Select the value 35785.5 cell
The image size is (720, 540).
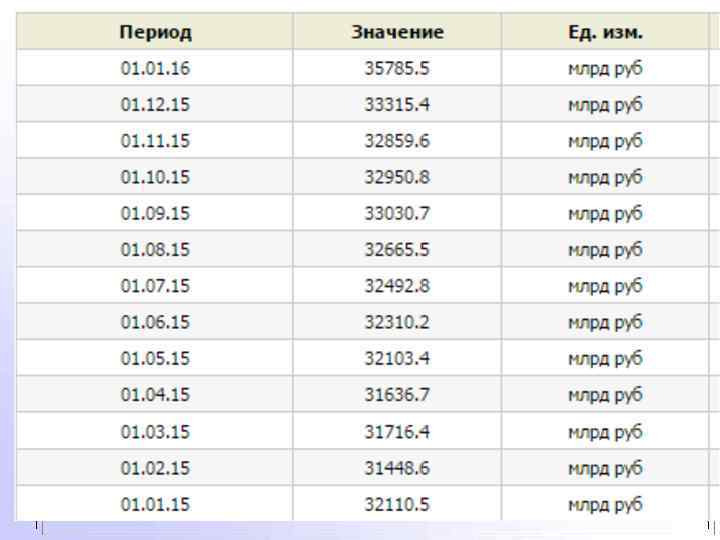pos(397,69)
